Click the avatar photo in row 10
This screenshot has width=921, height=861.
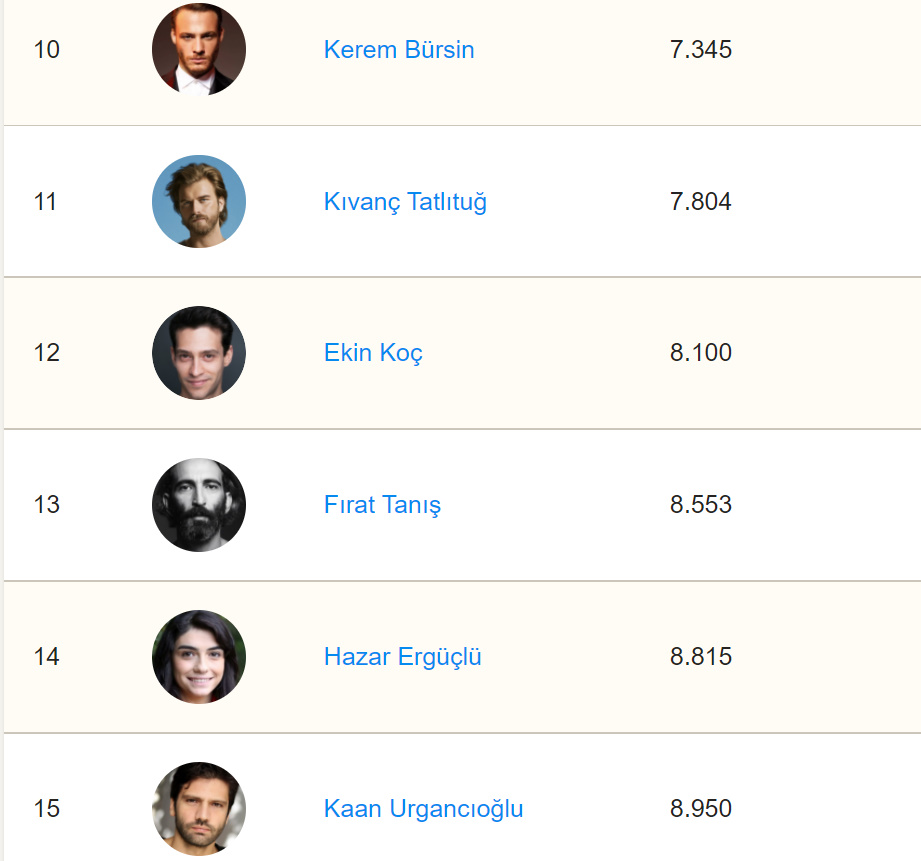click(x=199, y=49)
